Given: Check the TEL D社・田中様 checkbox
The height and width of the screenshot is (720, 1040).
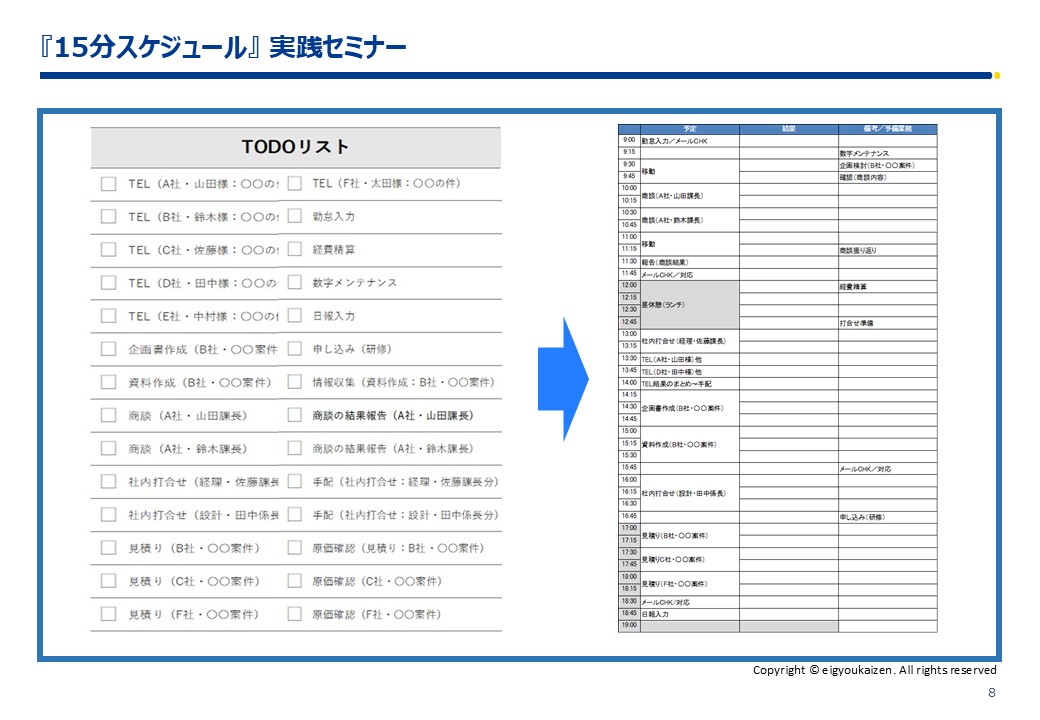Looking at the screenshot, I should tap(109, 283).
